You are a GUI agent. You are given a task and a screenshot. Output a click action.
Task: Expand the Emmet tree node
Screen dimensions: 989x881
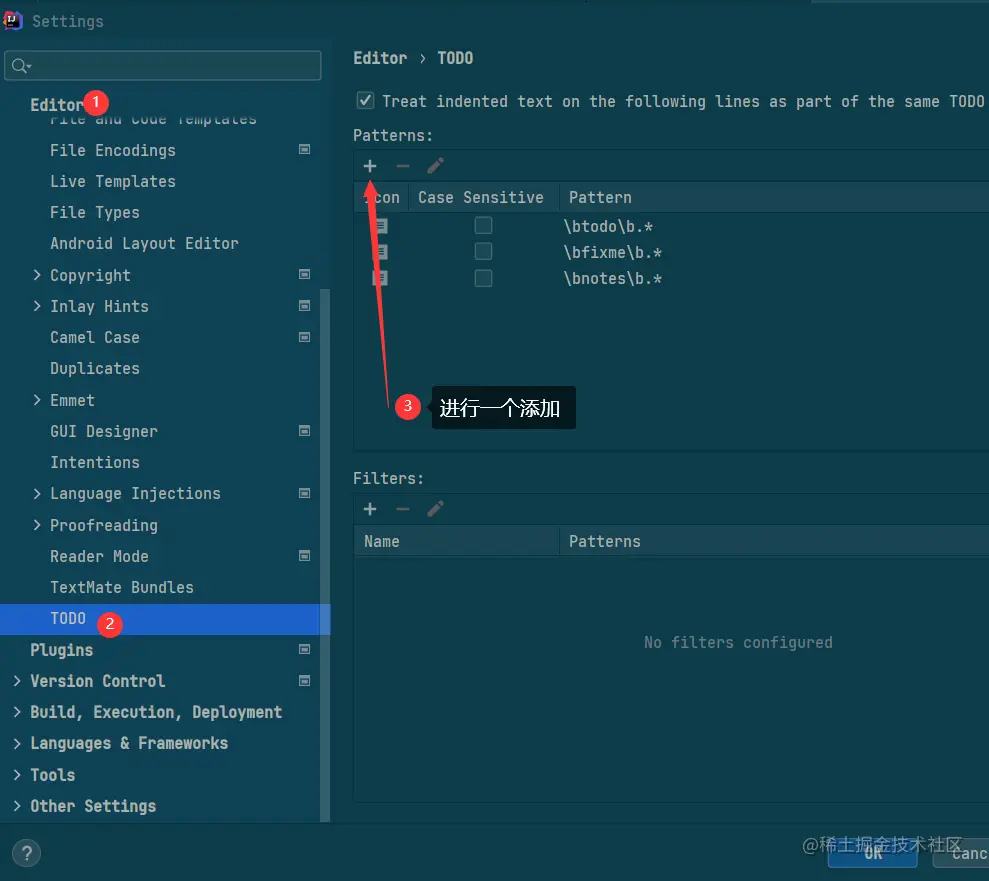click(37, 400)
